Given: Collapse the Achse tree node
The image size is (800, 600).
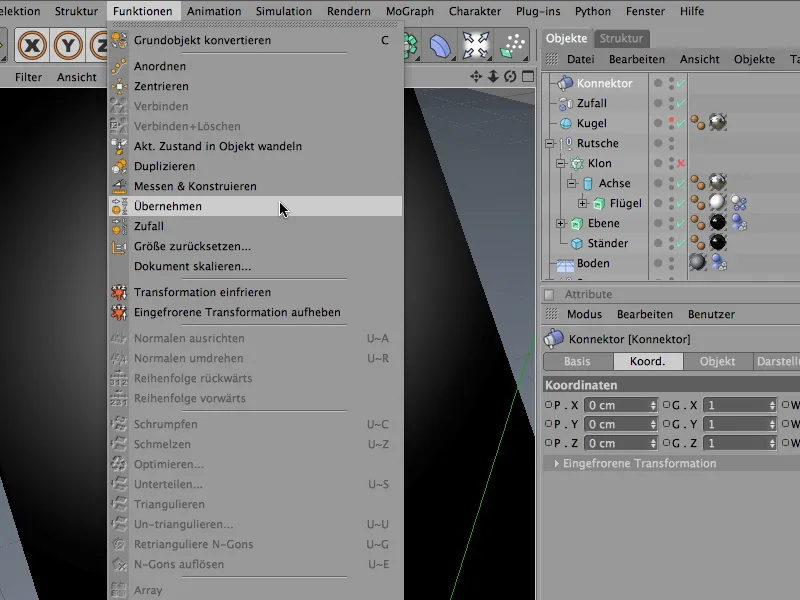Looking at the screenshot, I should tap(572, 183).
